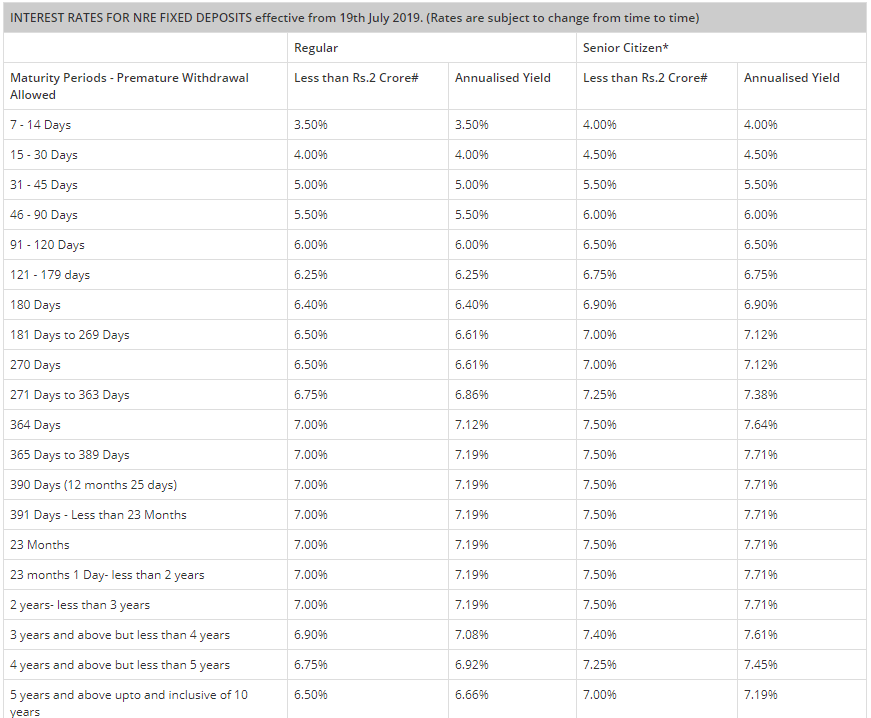Select 2 years- less than 3 years row
The height and width of the screenshot is (718, 871).
point(434,604)
